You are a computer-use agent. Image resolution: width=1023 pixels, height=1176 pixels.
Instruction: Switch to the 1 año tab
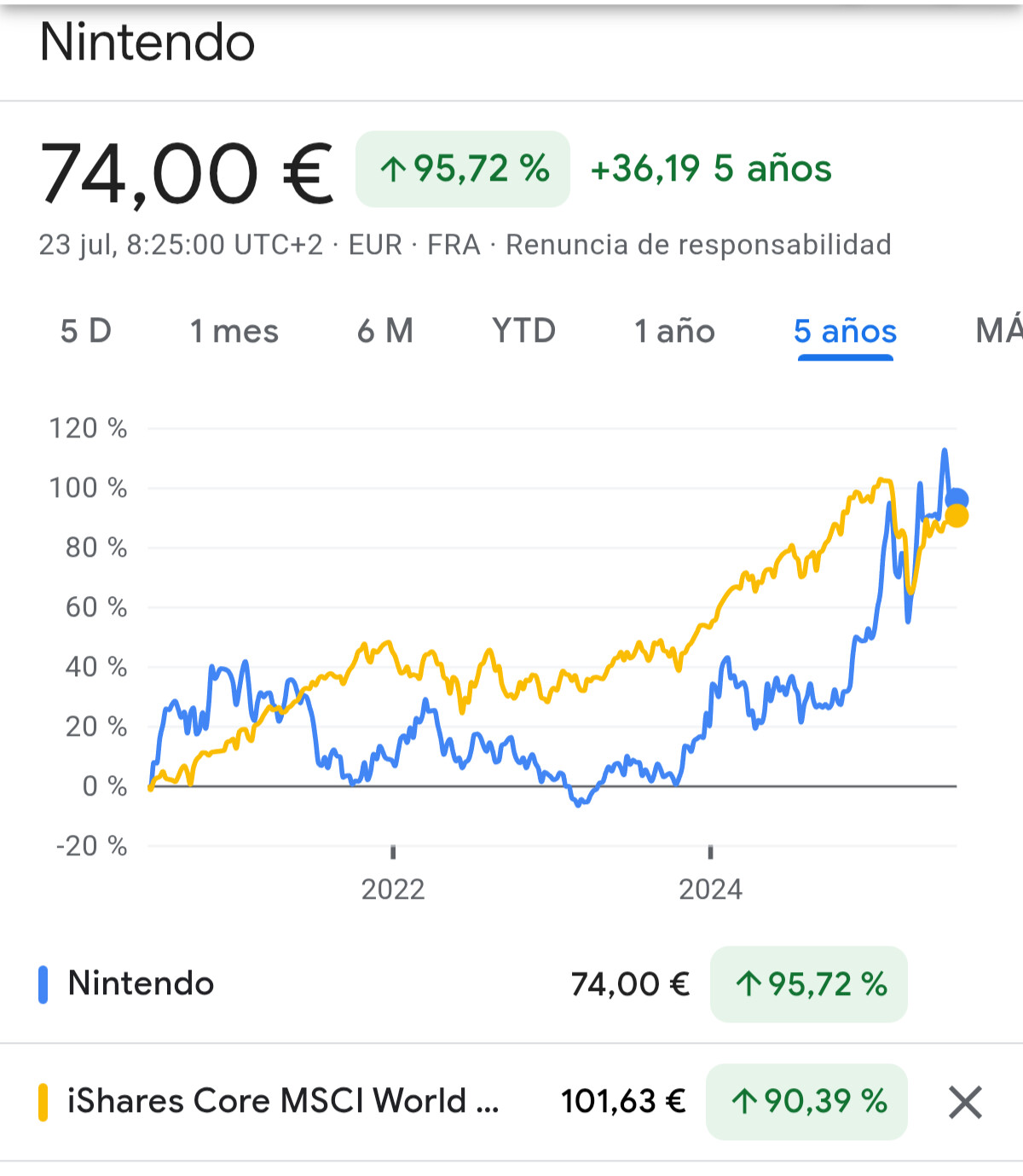(674, 331)
